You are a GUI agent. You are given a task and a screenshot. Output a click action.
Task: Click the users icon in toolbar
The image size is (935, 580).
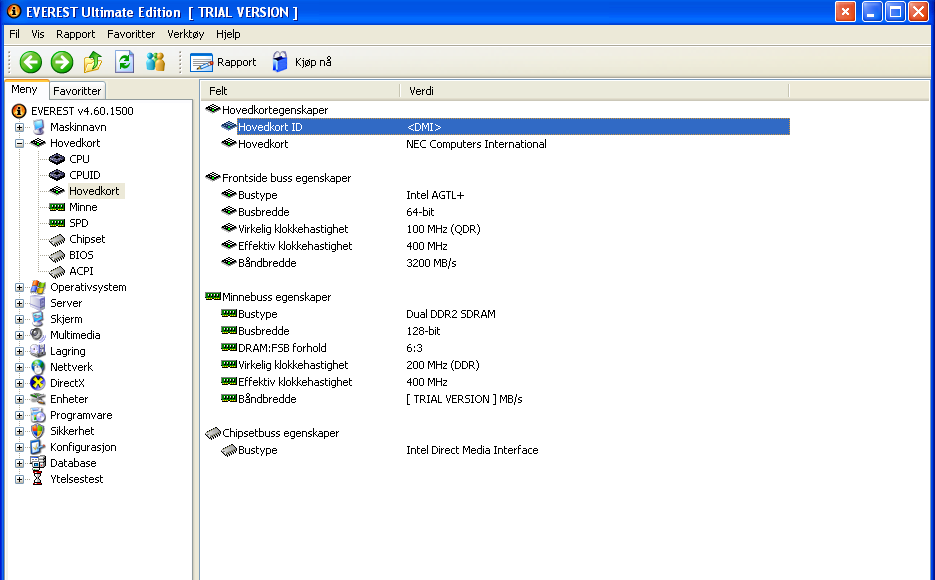click(x=155, y=62)
